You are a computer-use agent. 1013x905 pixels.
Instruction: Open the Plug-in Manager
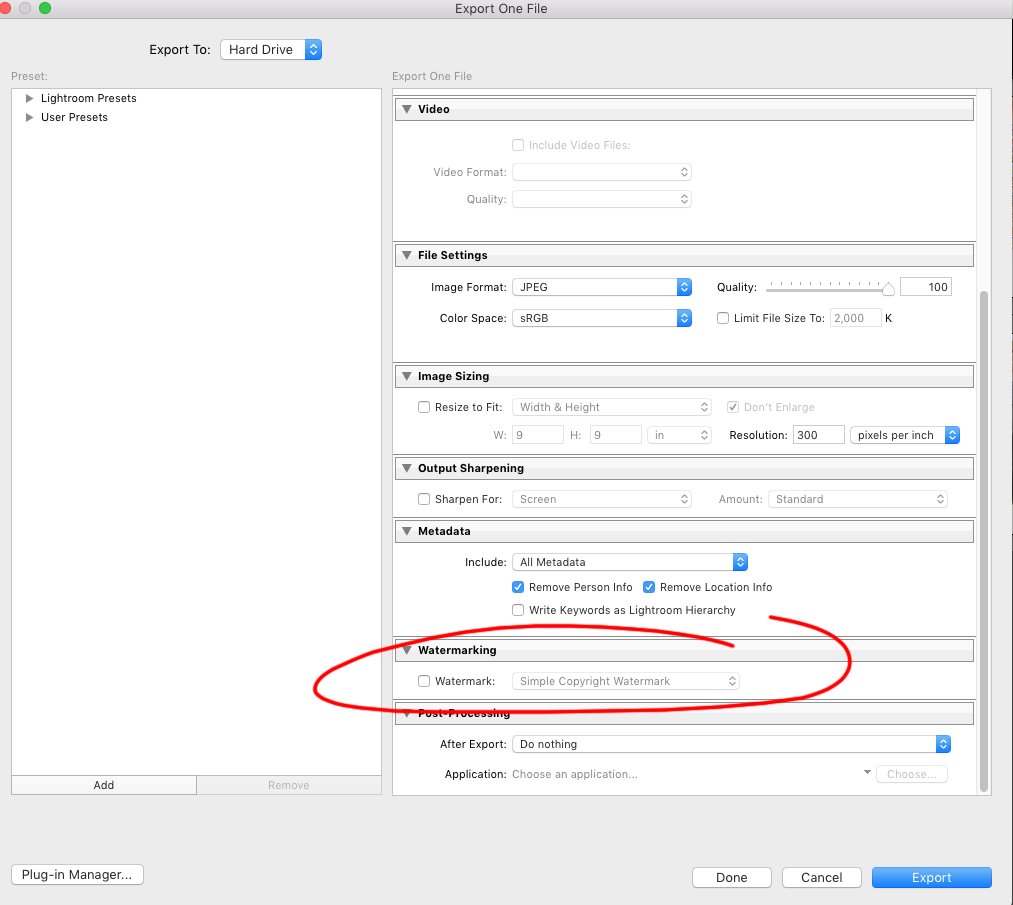[x=77, y=875]
